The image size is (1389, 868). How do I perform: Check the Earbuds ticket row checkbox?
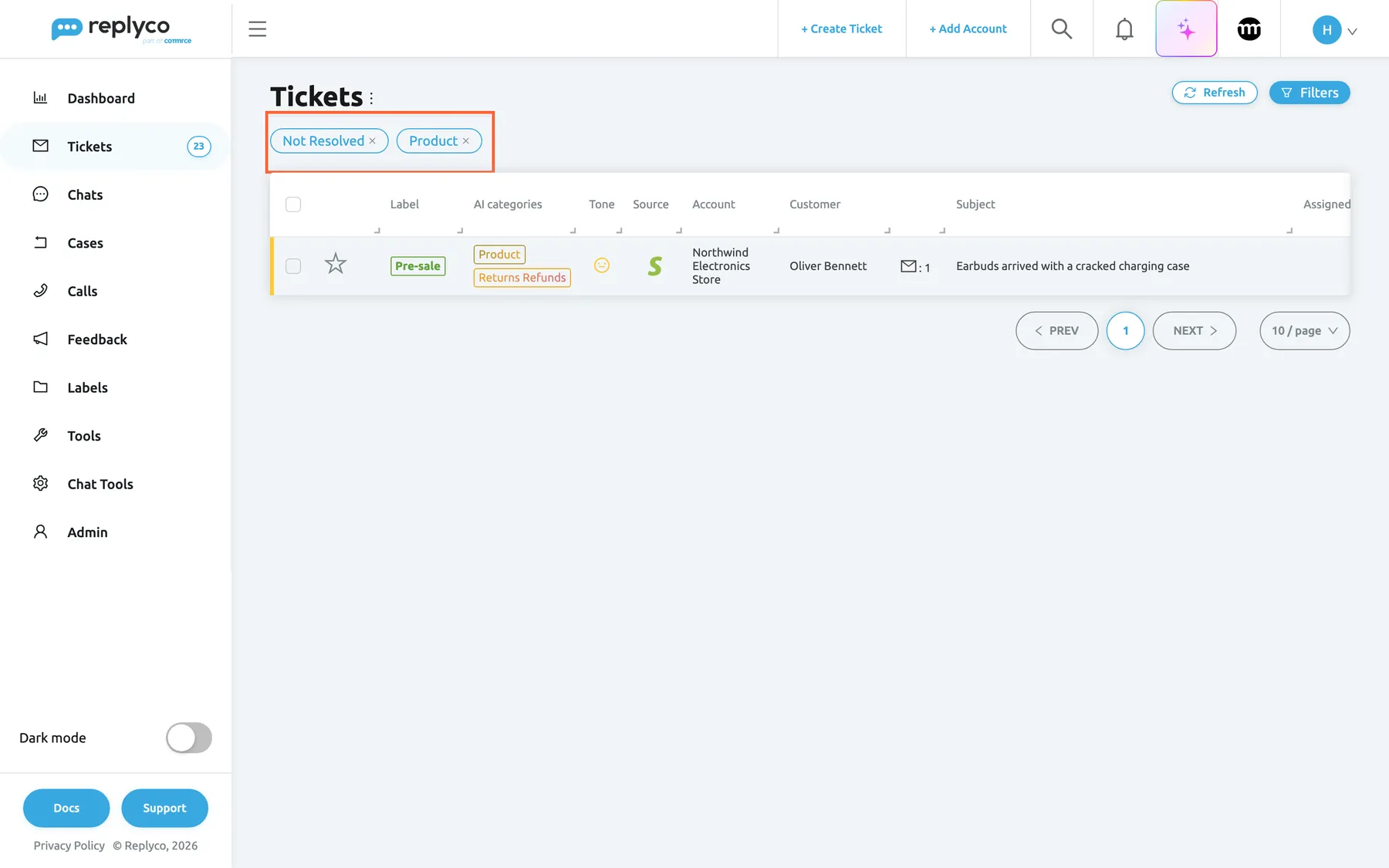click(293, 266)
